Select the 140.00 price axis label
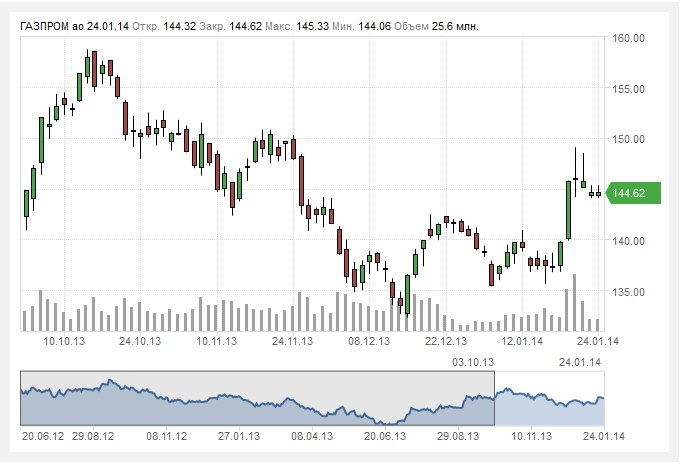This screenshot has width=682, height=465. 629,241
